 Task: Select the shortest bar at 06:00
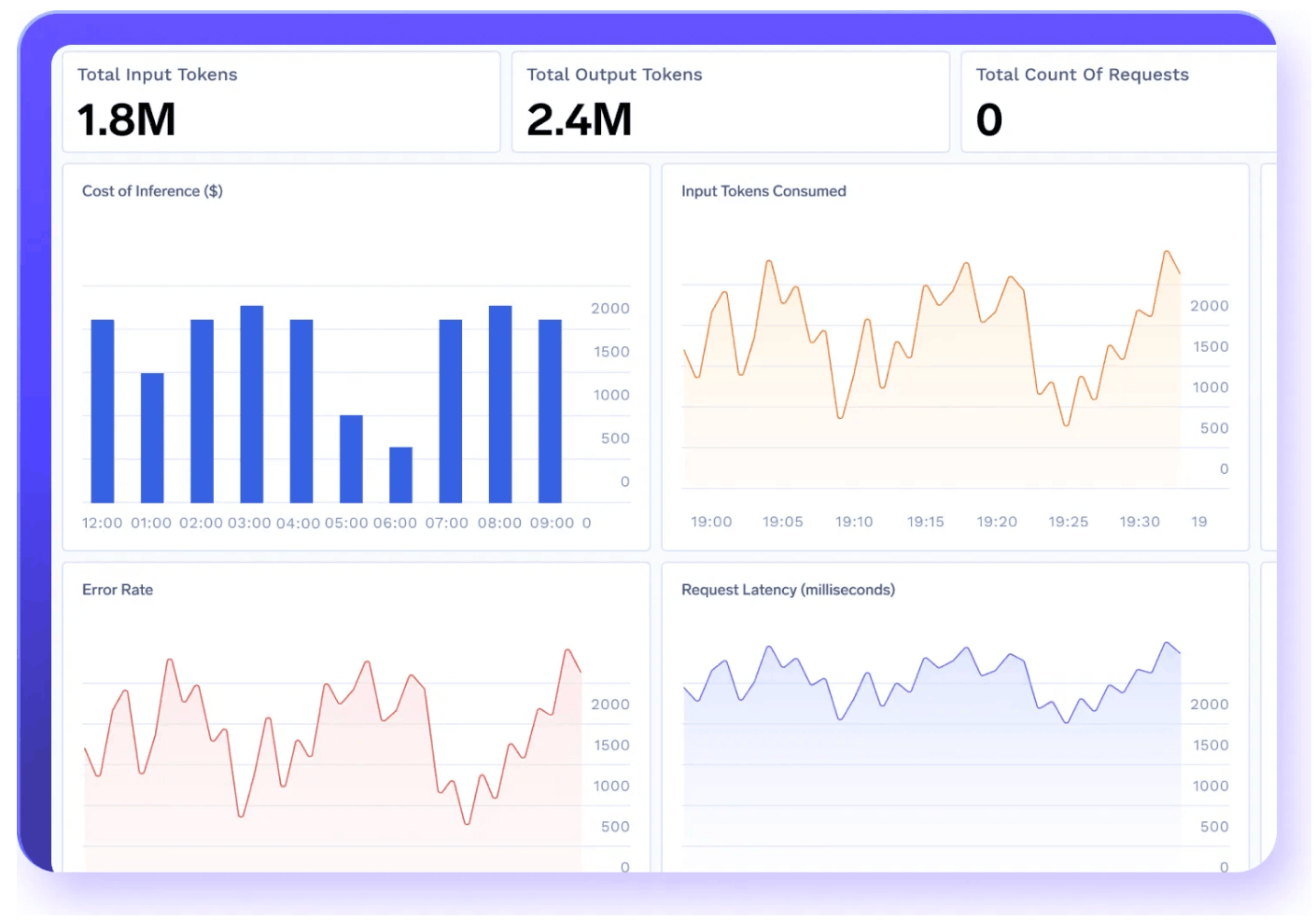(401, 475)
